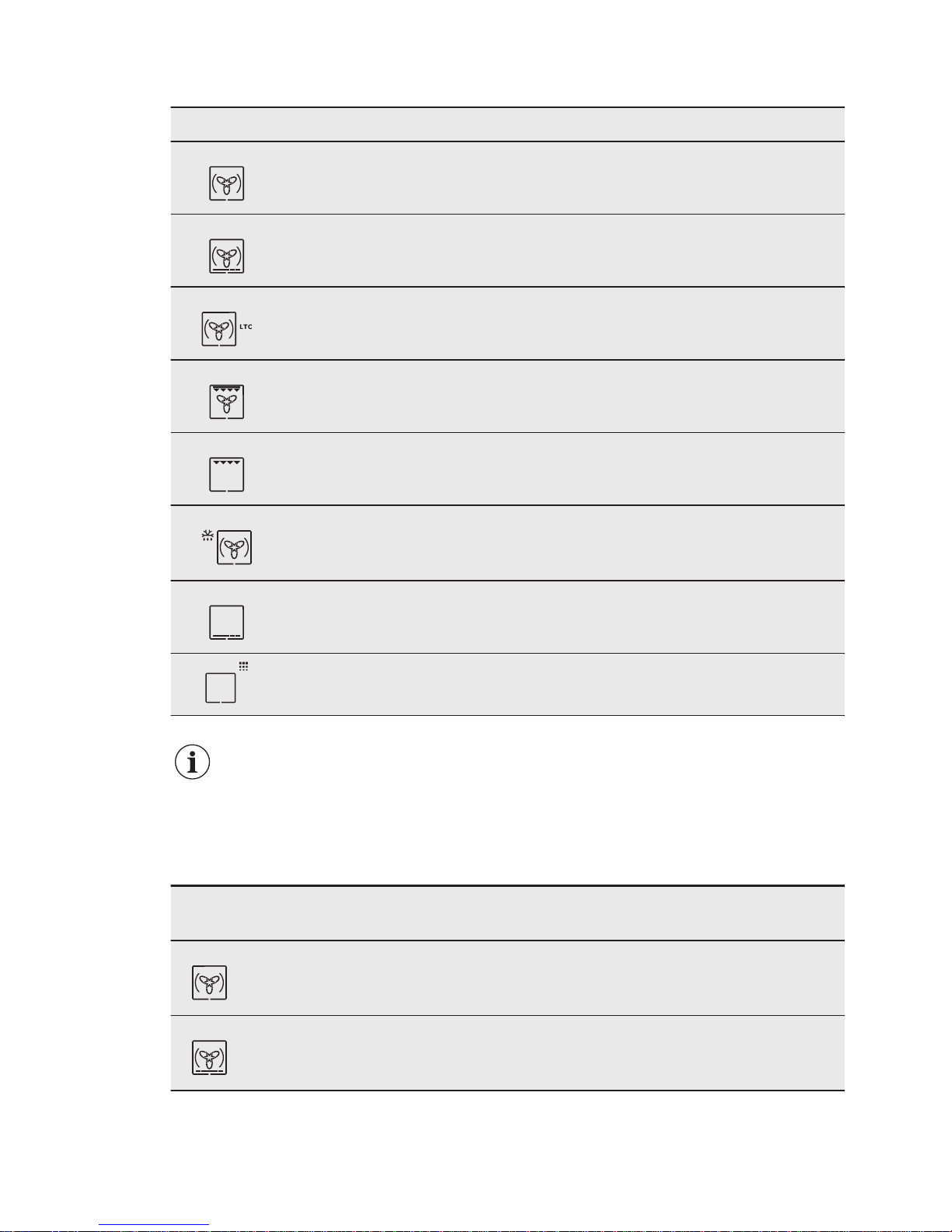Select the small snowflake defrost symbol

click(207, 535)
